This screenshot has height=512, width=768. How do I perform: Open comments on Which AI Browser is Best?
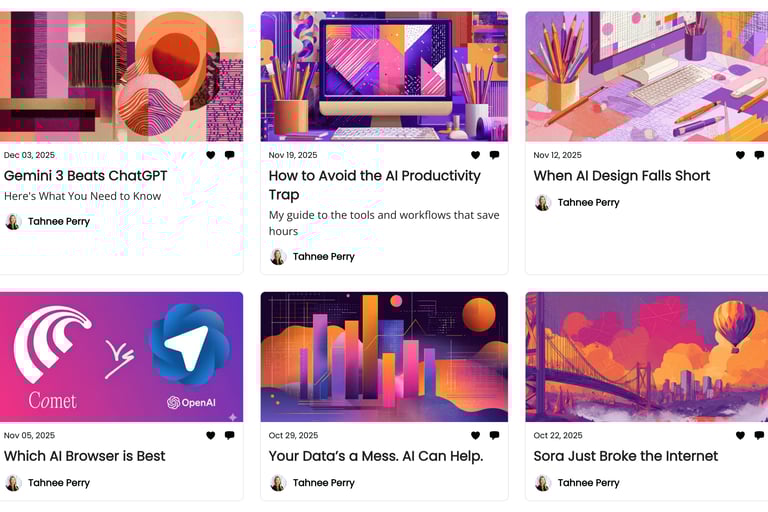pyautogui.click(x=229, y=435)
